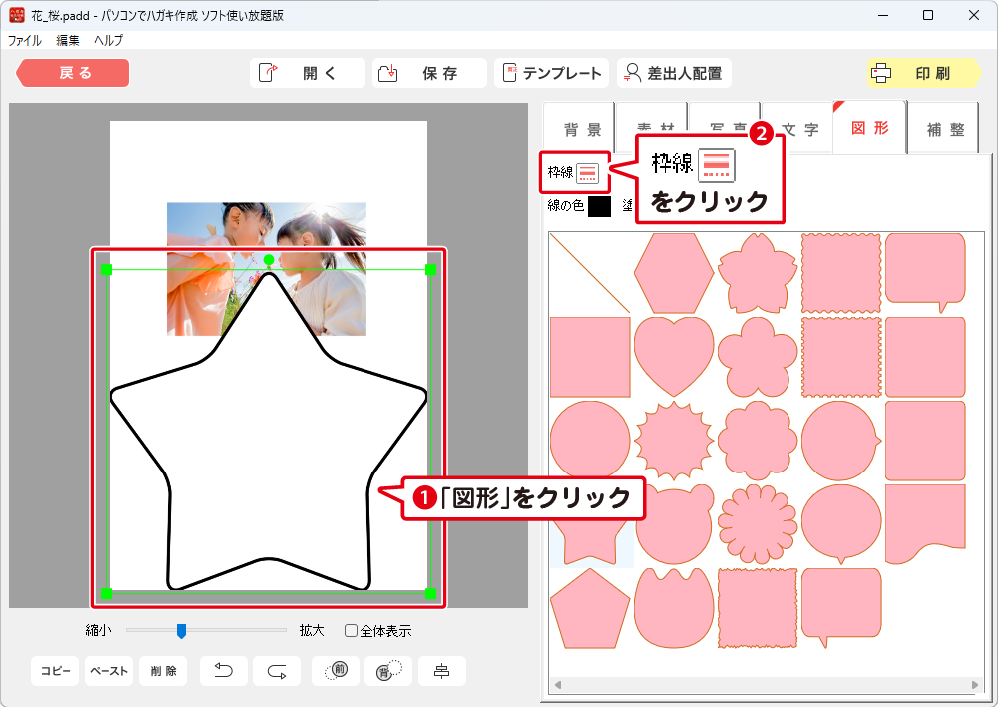Click the zoom slider handle
The height and width of the screenshot is (707, 998).
click(181, 630)
